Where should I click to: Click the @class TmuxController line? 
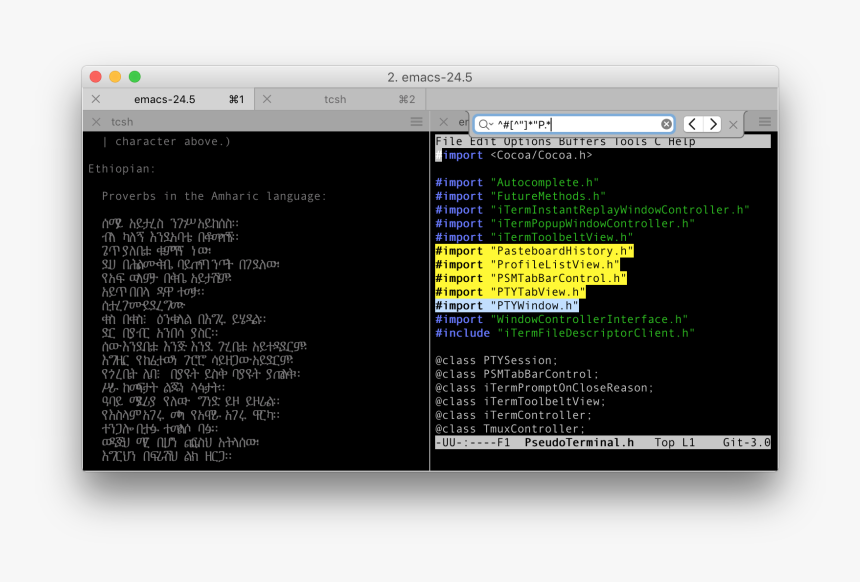tap(510, 428)
